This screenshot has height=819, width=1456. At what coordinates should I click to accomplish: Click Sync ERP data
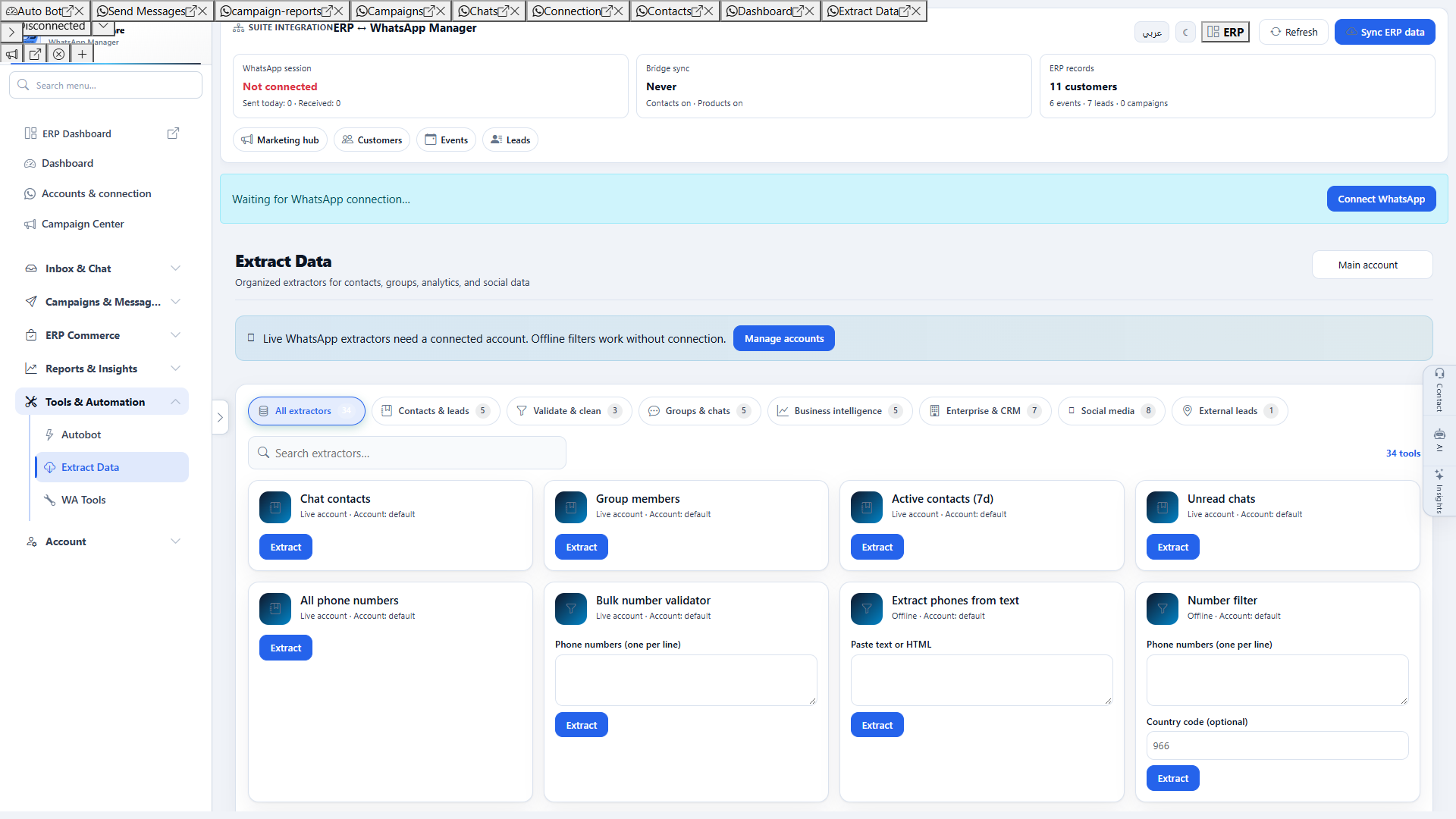[1385, 32]
